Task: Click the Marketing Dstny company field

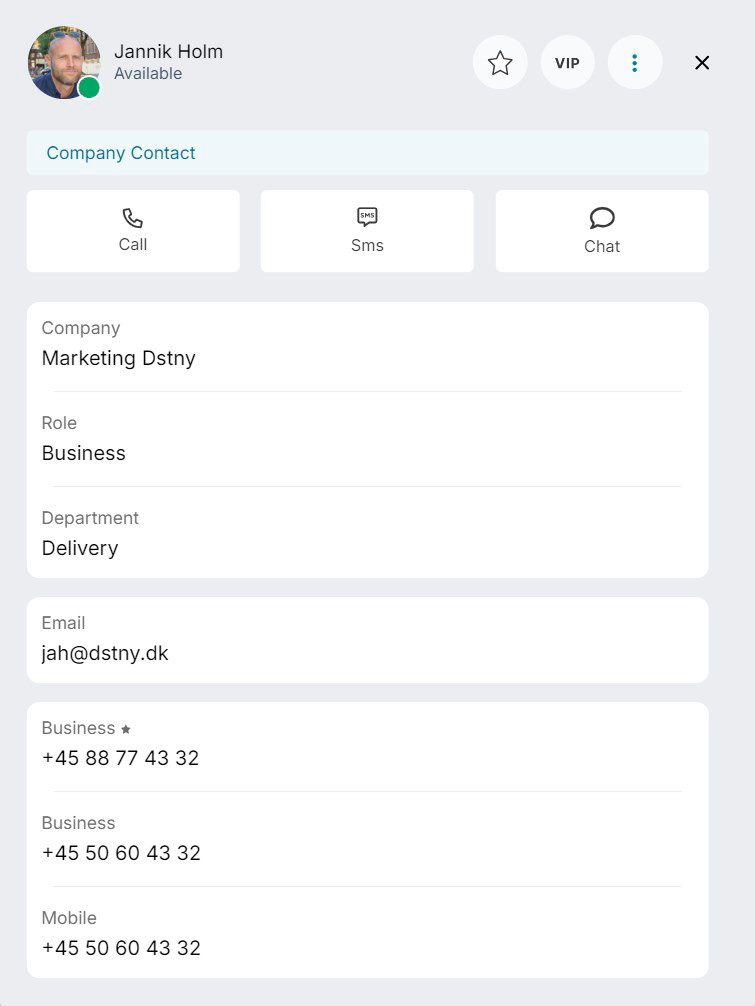Action: (368, 345)
